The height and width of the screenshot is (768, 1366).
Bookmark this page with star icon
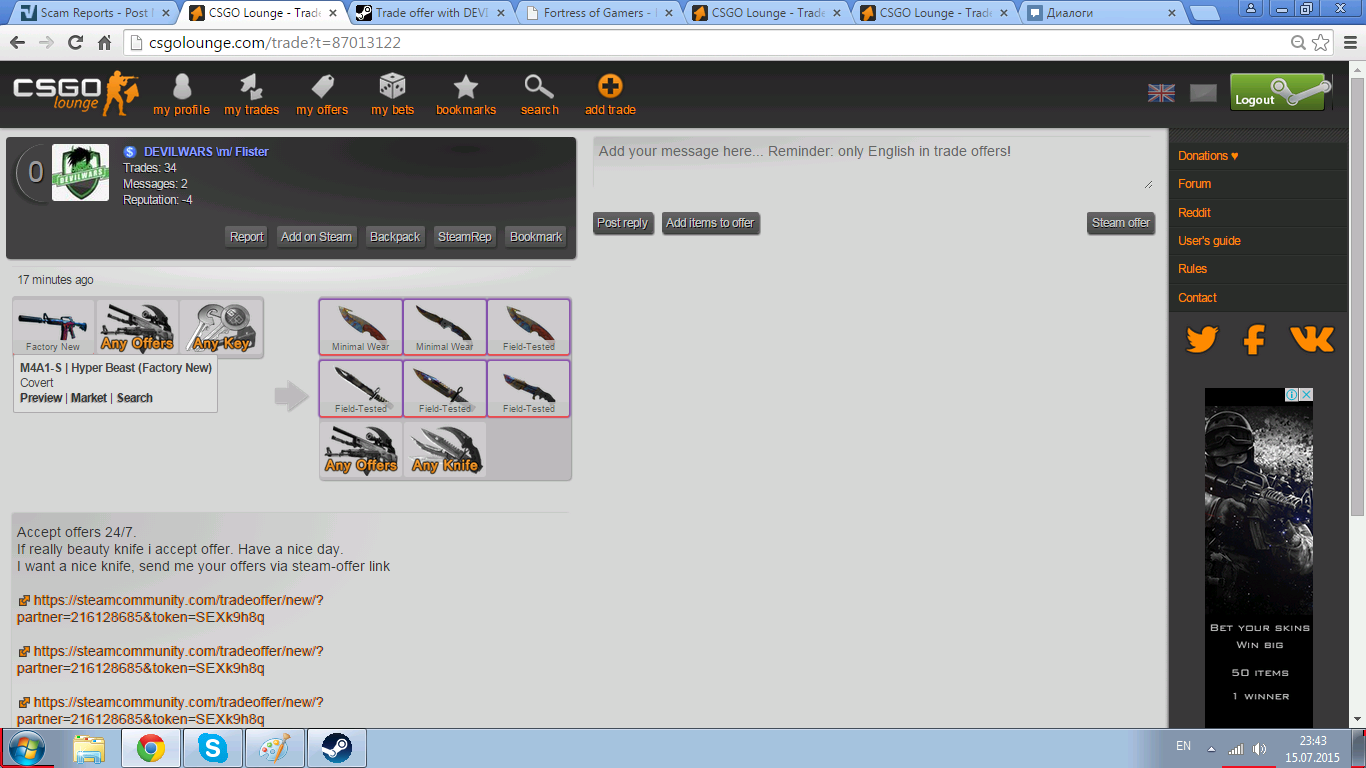pos(1321,43)
